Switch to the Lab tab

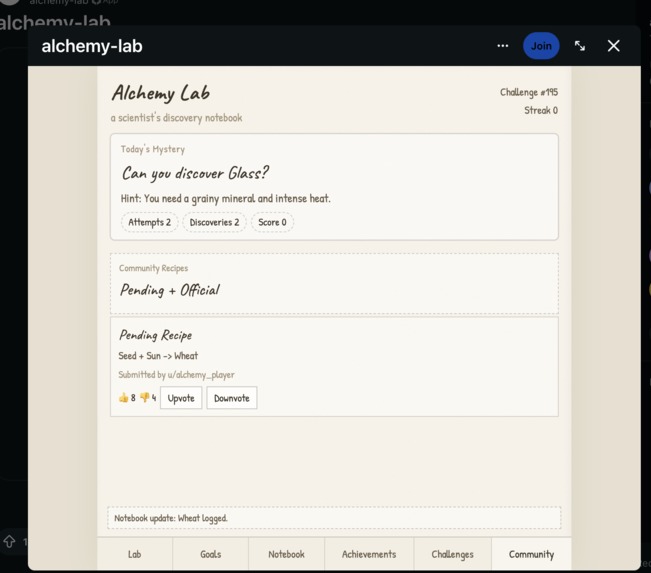(135, 554)
